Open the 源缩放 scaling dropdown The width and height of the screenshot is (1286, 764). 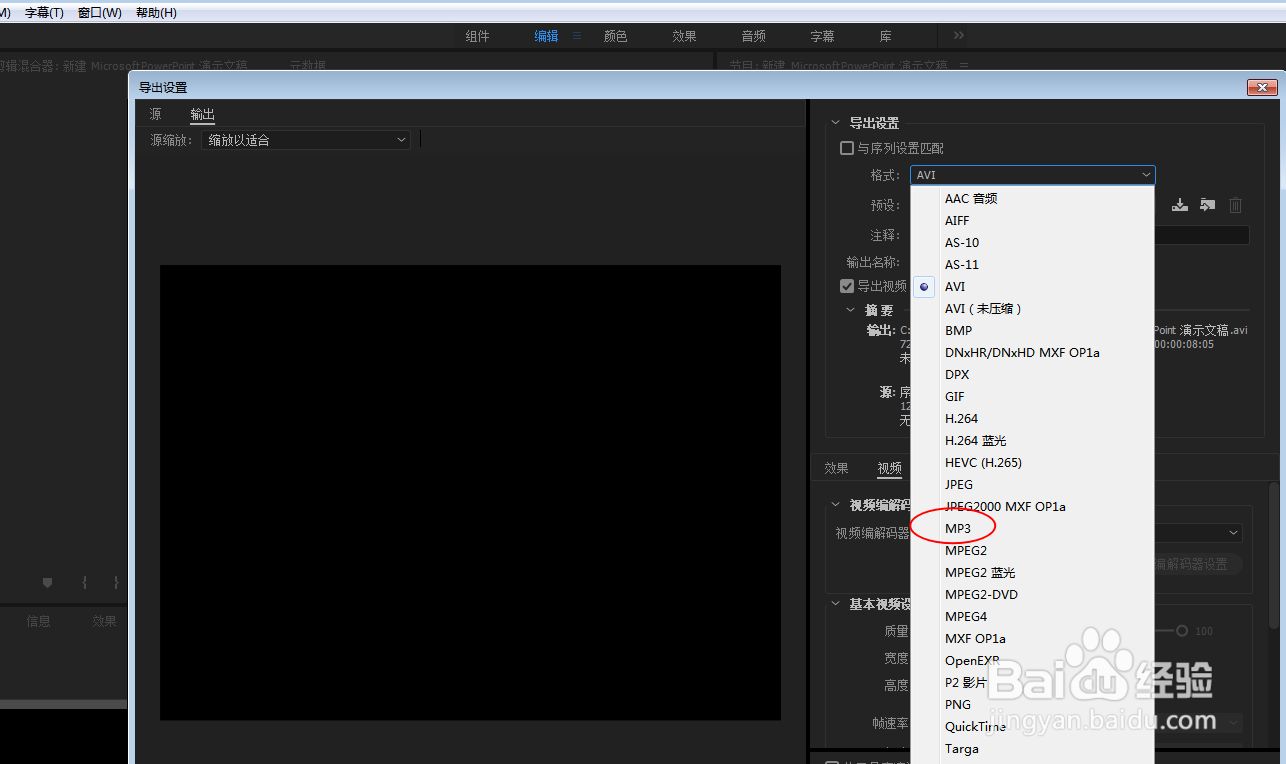click(305, 139)
